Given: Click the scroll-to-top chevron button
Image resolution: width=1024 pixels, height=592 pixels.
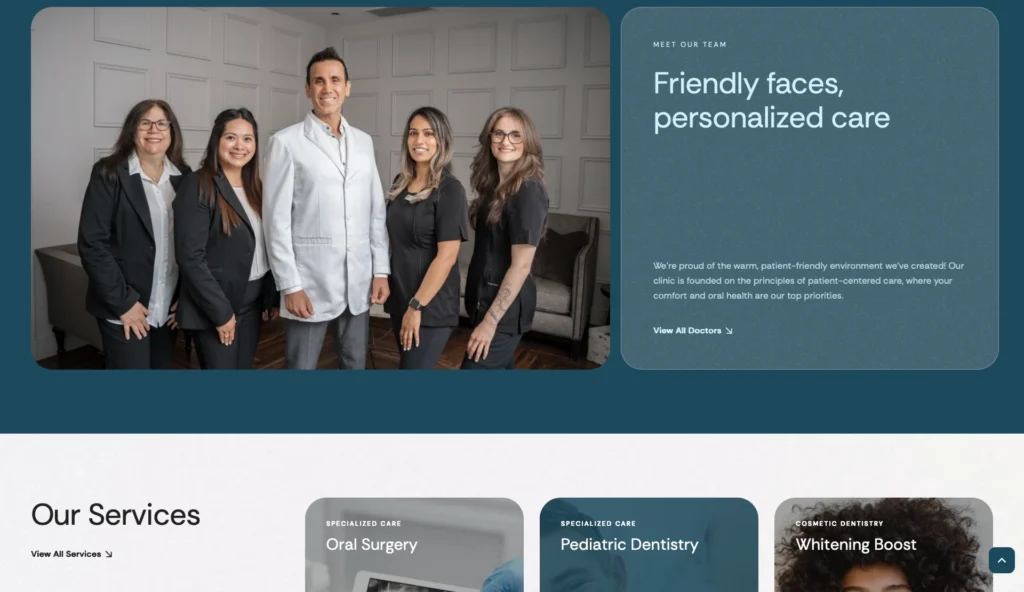Looking at the screenshot, I should tap(1001, 560).
